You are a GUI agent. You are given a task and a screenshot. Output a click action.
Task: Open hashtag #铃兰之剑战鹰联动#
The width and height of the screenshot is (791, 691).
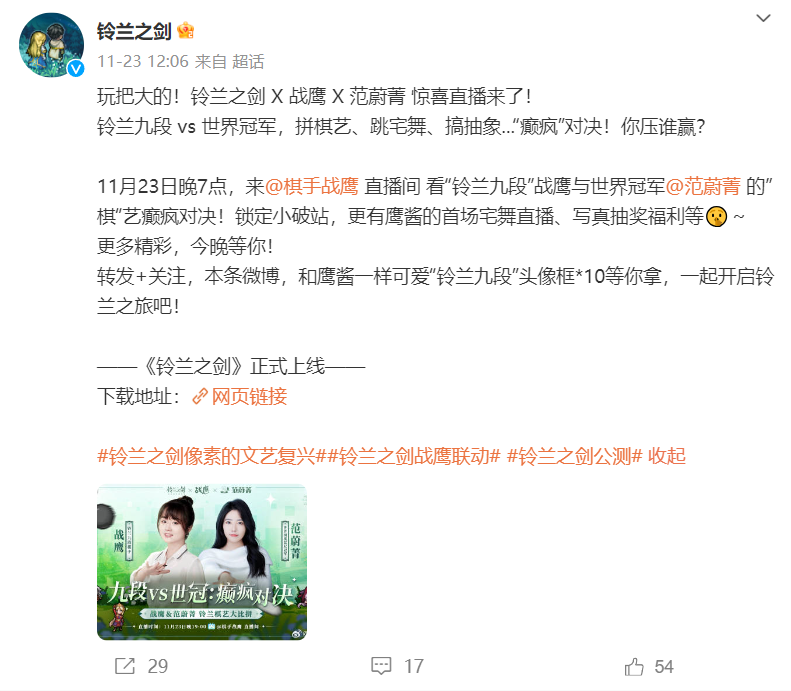click(x=414, y=456)
